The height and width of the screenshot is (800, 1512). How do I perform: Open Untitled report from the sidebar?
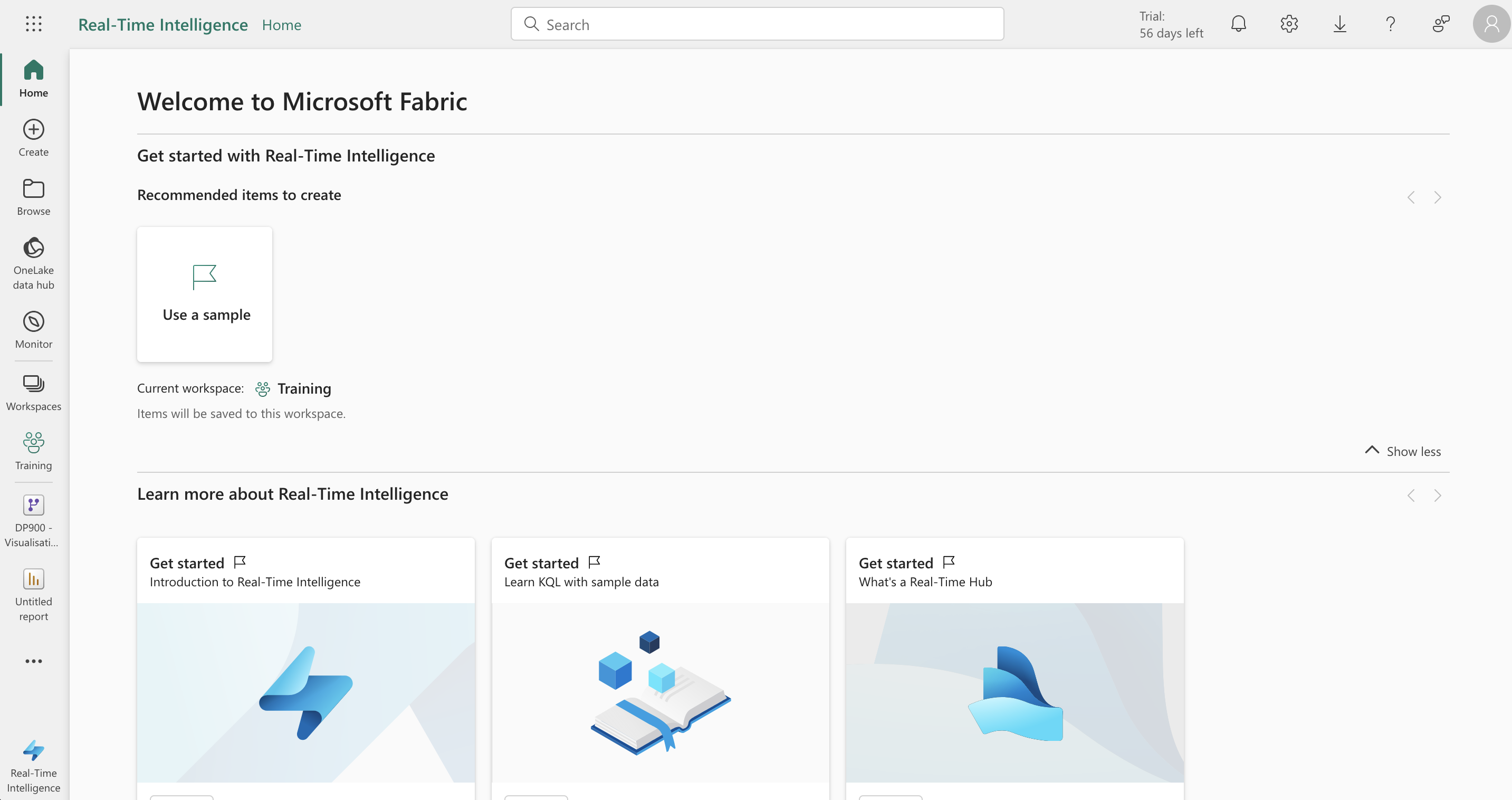point(33,595)
